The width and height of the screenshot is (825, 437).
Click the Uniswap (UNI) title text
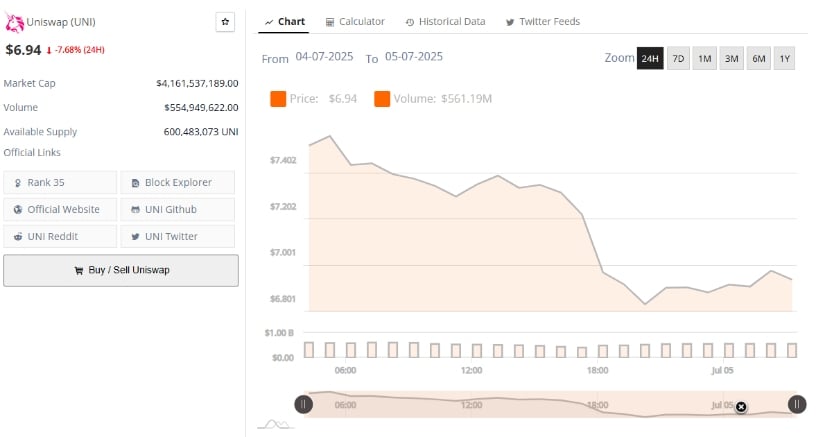[61, 22]
